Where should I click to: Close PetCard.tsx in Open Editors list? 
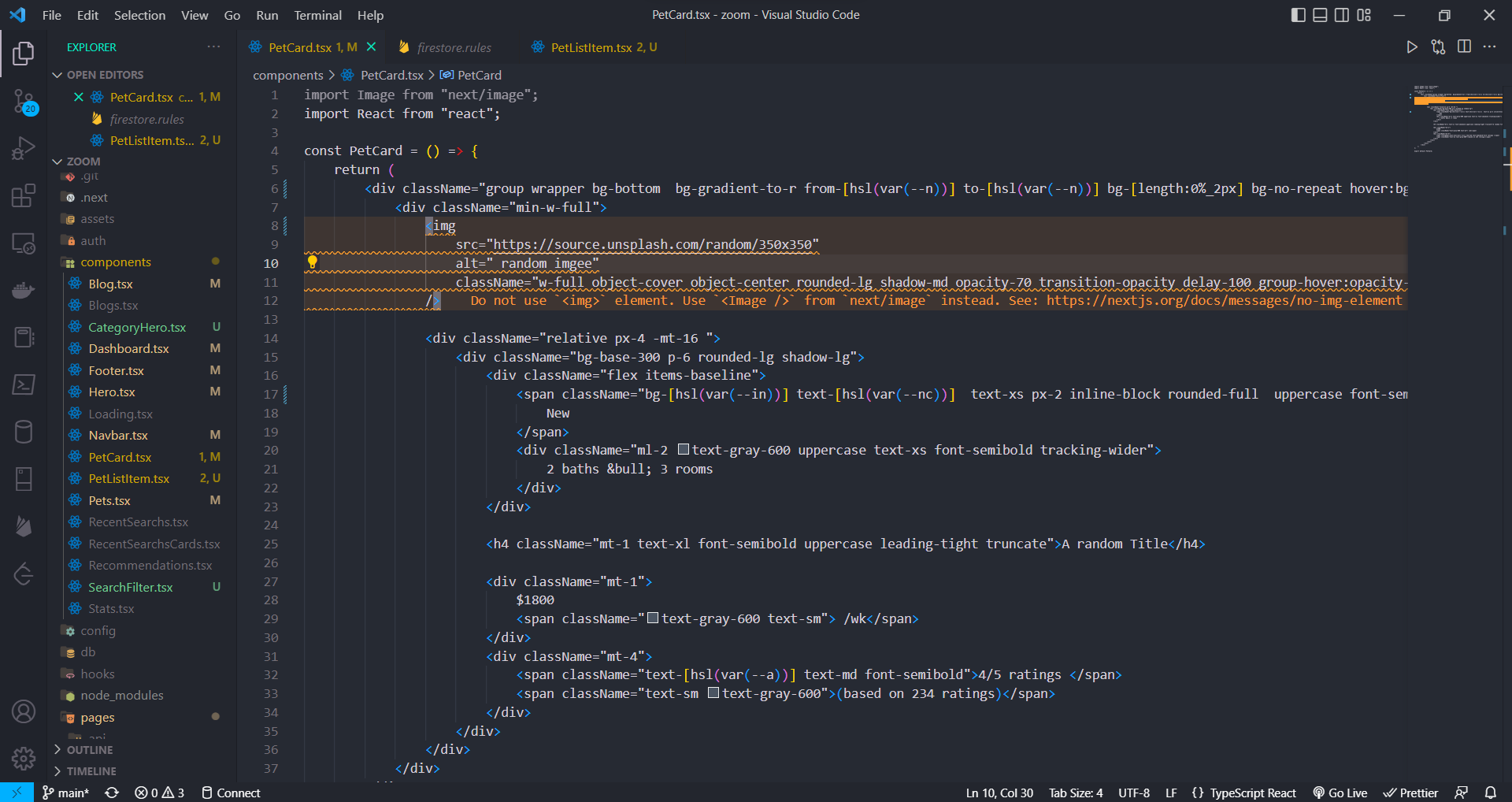(78, 97)
